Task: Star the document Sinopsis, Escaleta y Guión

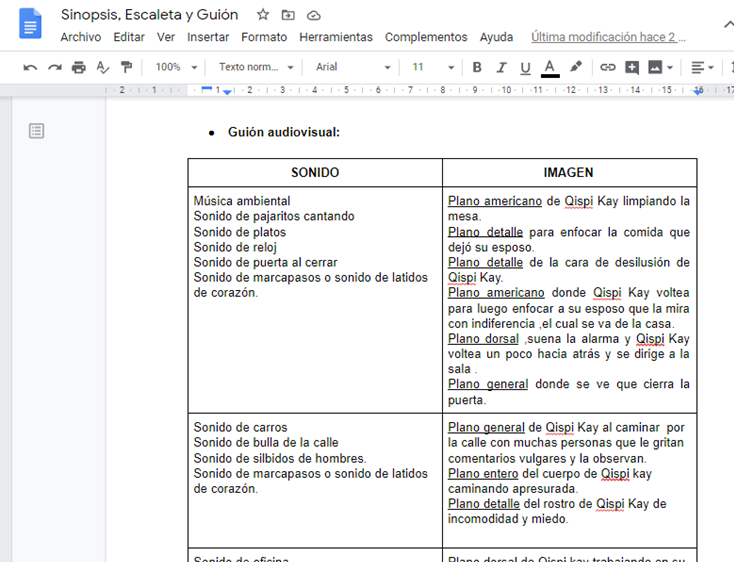Action: pyautogui.click(x=263, y=15)
